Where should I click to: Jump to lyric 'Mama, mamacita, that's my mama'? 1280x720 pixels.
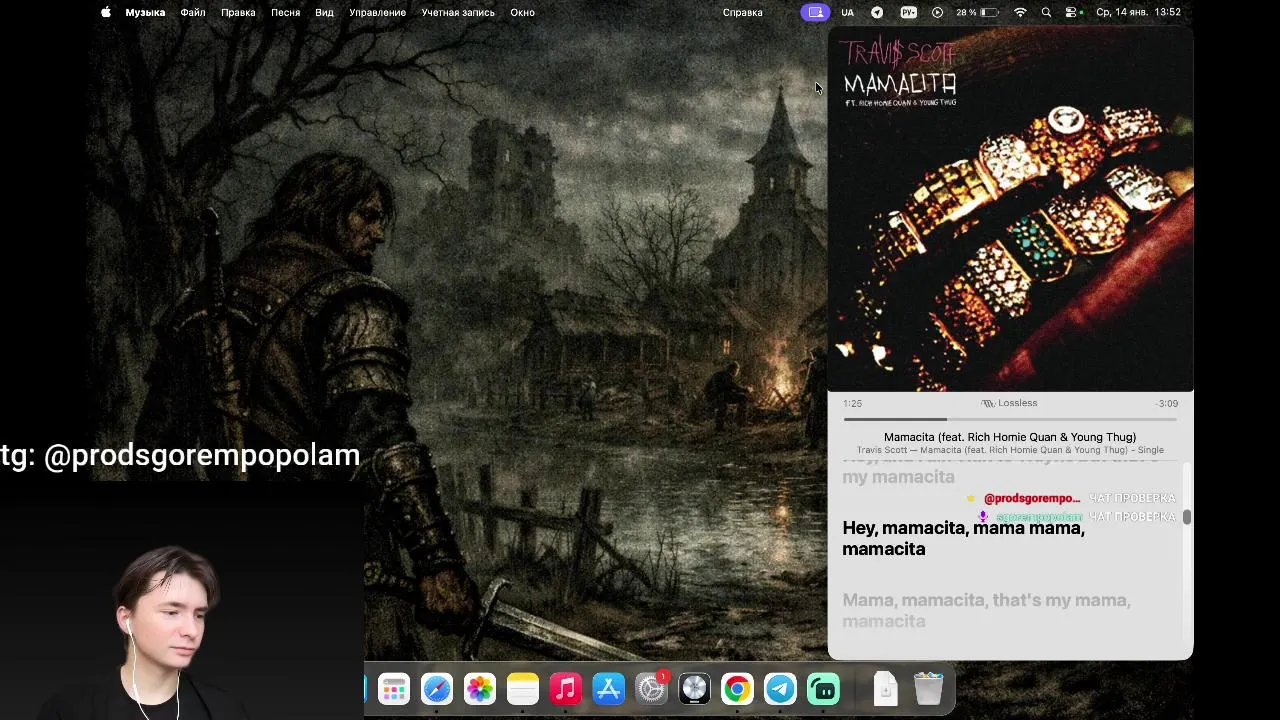[x=986, y=610]
